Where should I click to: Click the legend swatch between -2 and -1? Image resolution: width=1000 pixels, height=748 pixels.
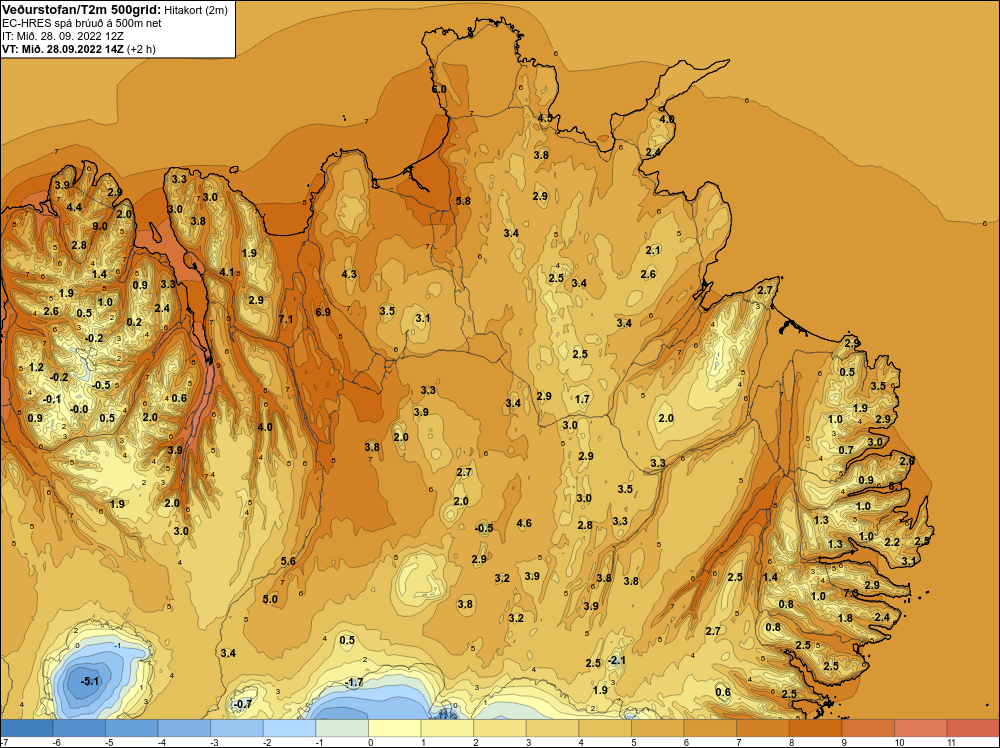[290, 728]
